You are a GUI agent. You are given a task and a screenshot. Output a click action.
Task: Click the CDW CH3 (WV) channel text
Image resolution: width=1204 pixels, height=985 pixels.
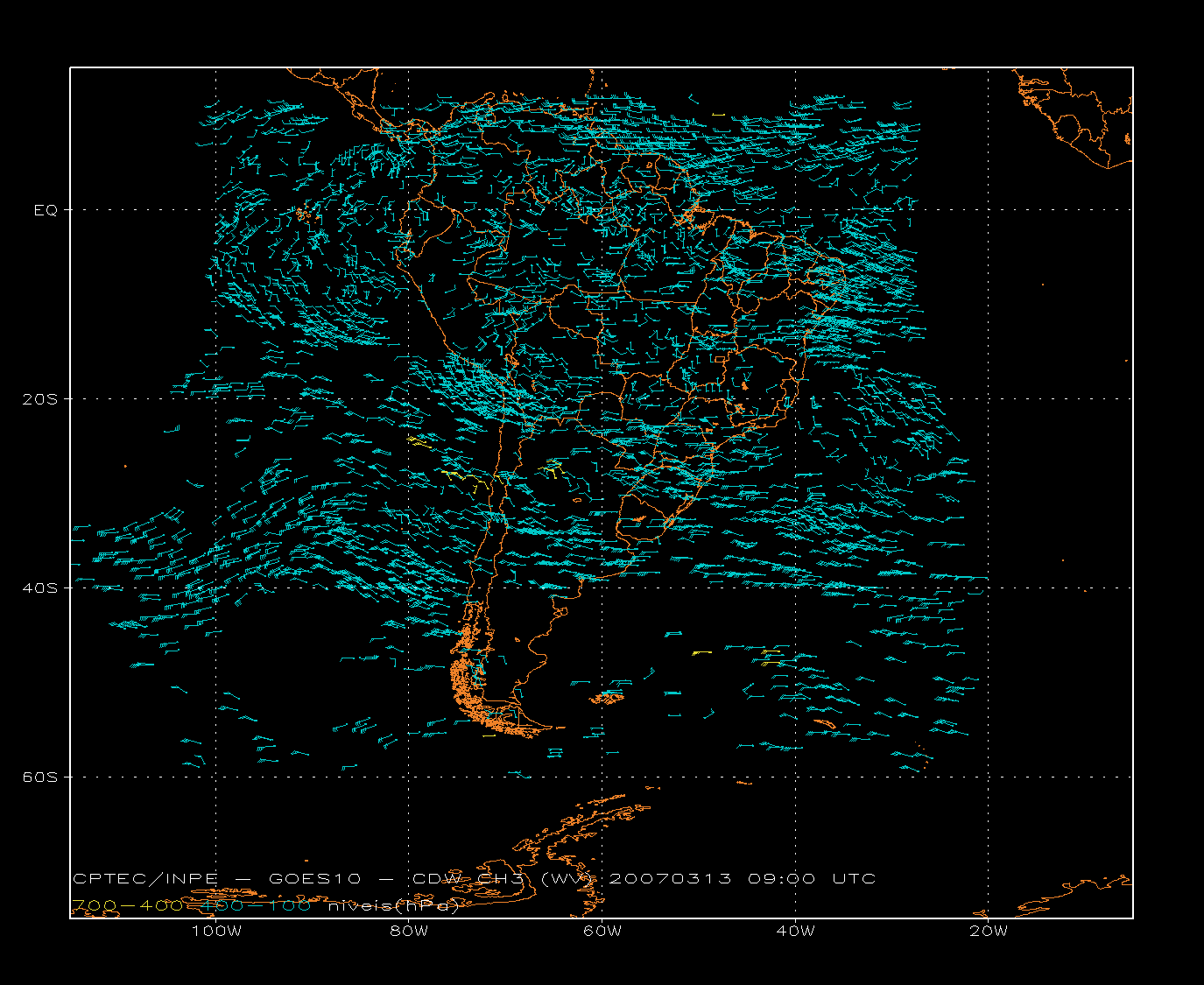click(x=504, y=878)
